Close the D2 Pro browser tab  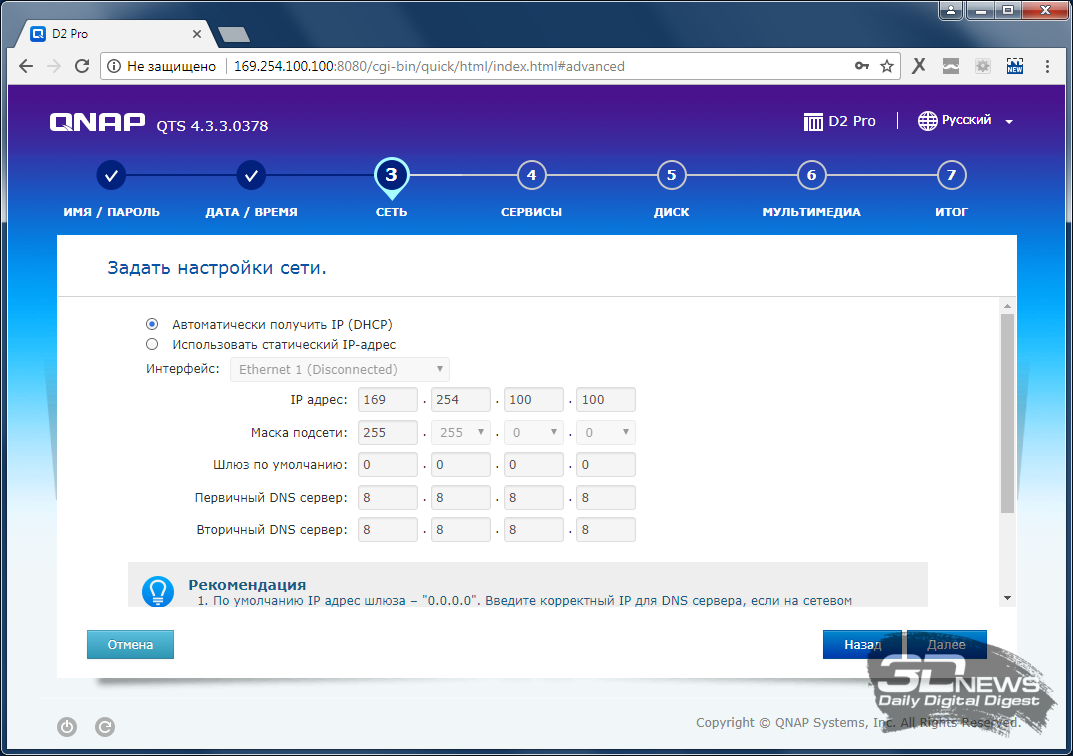pyautogui.click(x=196, y=34)
